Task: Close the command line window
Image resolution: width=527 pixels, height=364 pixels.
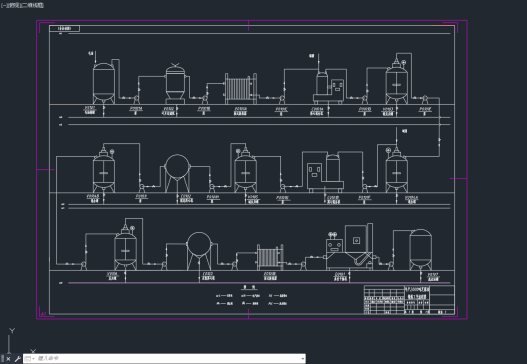Action: pos(8,359)
